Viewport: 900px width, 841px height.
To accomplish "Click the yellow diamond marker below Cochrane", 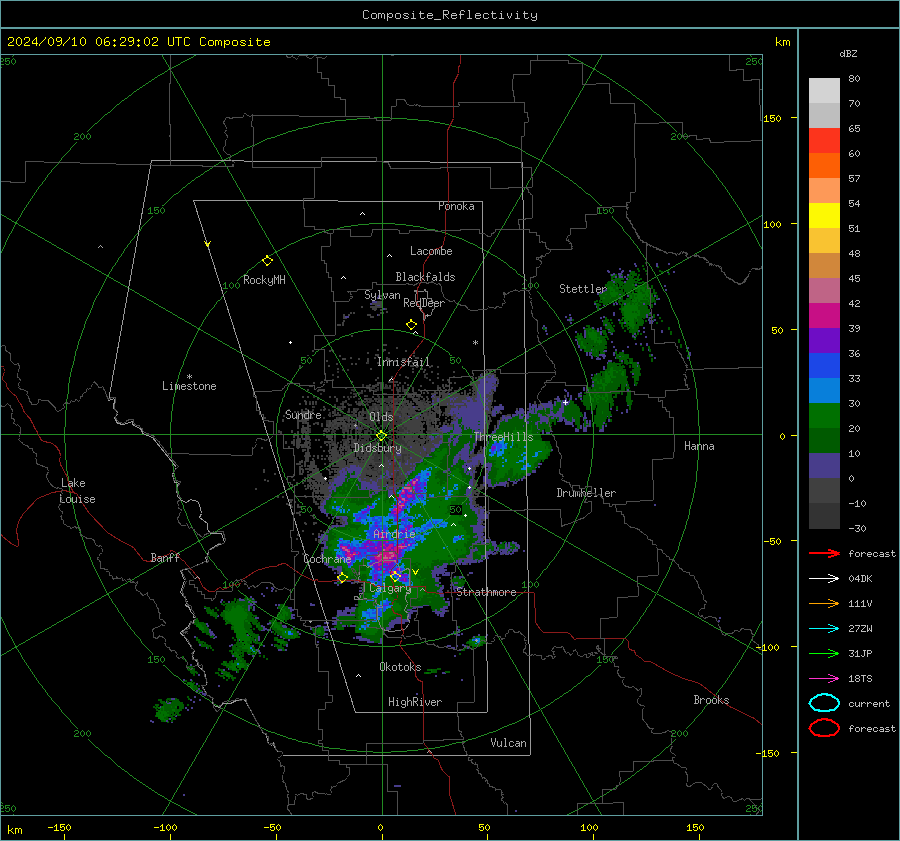I will (x=343, y=578).
